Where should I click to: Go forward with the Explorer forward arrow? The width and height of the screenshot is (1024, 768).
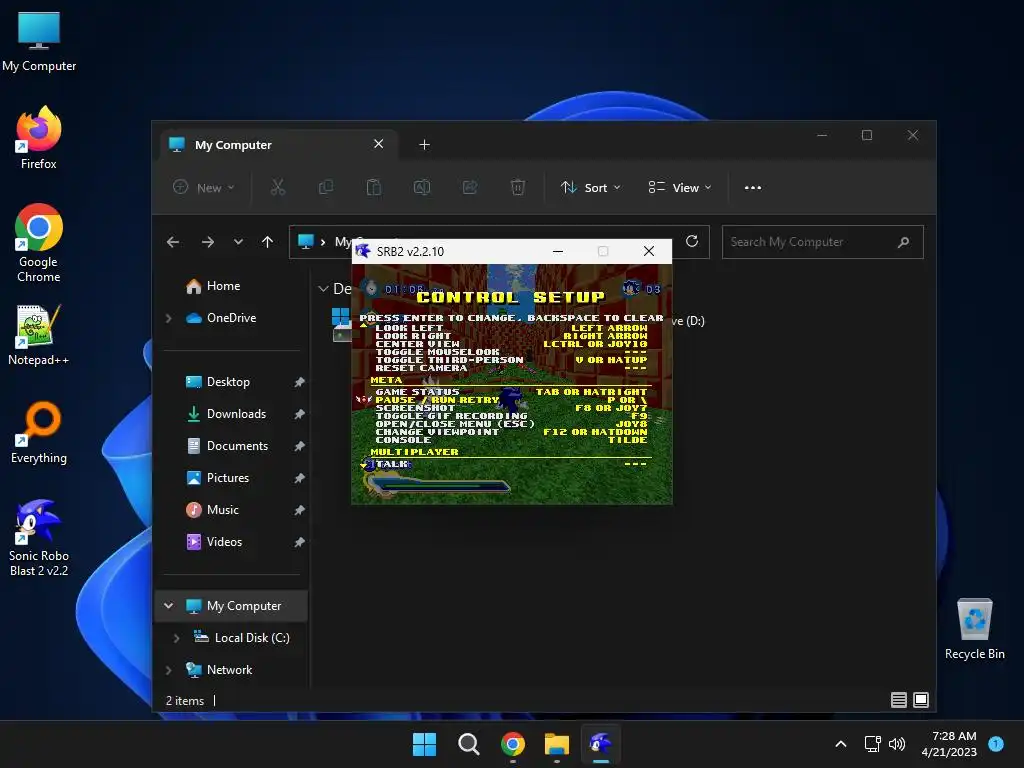[x=208, y=242]
